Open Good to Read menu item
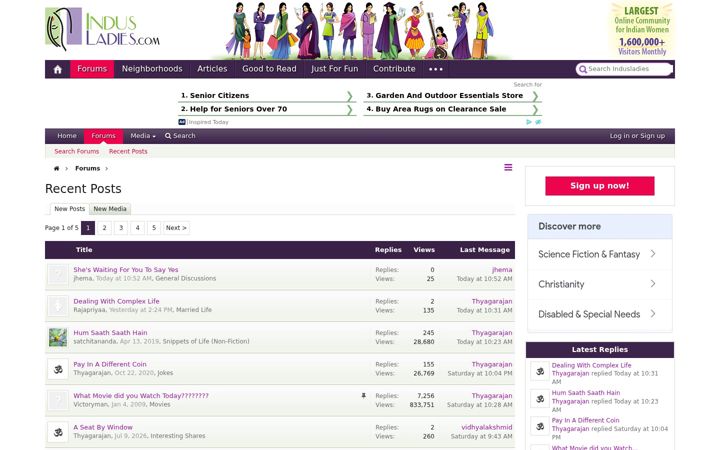720x450 pixels. pyautogui.click(x=269, y=69)
